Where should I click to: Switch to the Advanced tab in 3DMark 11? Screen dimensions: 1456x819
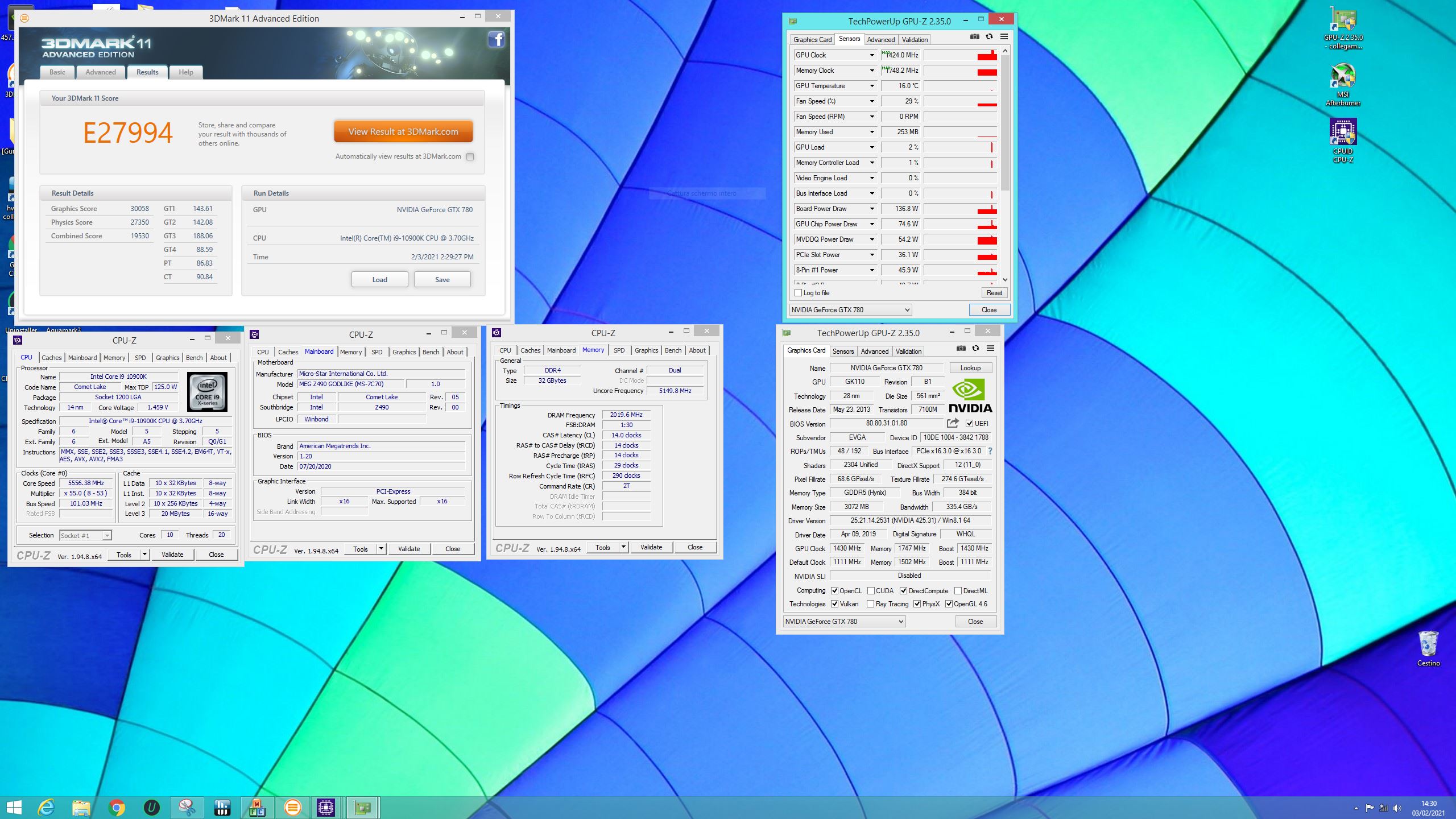[x=101, y=72]
